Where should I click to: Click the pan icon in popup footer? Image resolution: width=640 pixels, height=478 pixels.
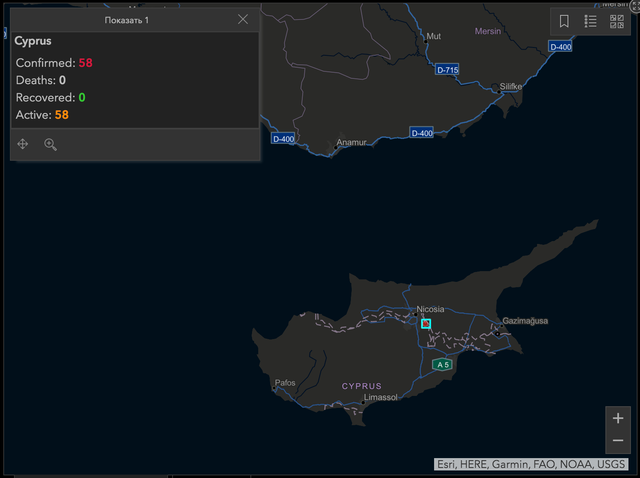(23, 145)
